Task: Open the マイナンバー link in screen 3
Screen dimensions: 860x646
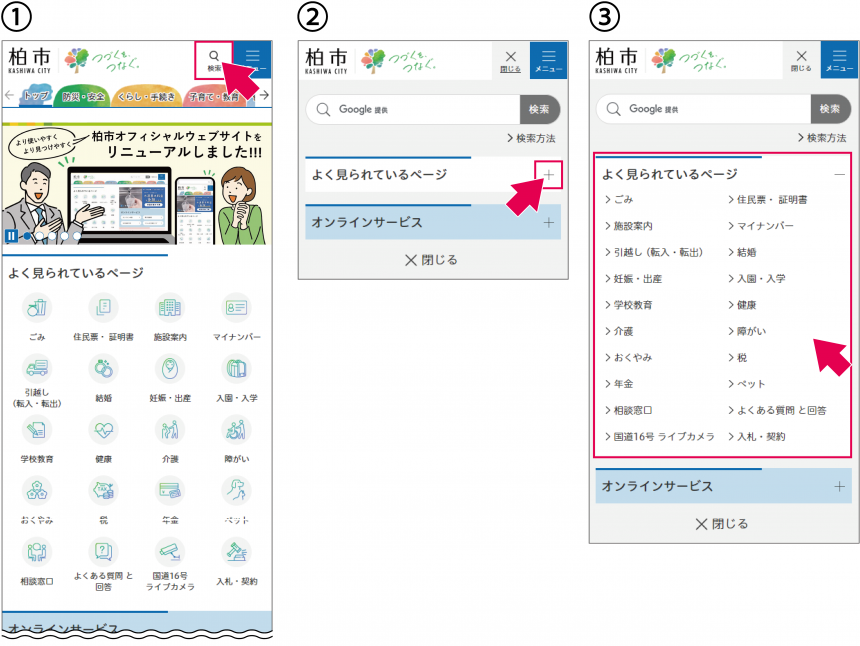Action: click(x=761, y=226)
